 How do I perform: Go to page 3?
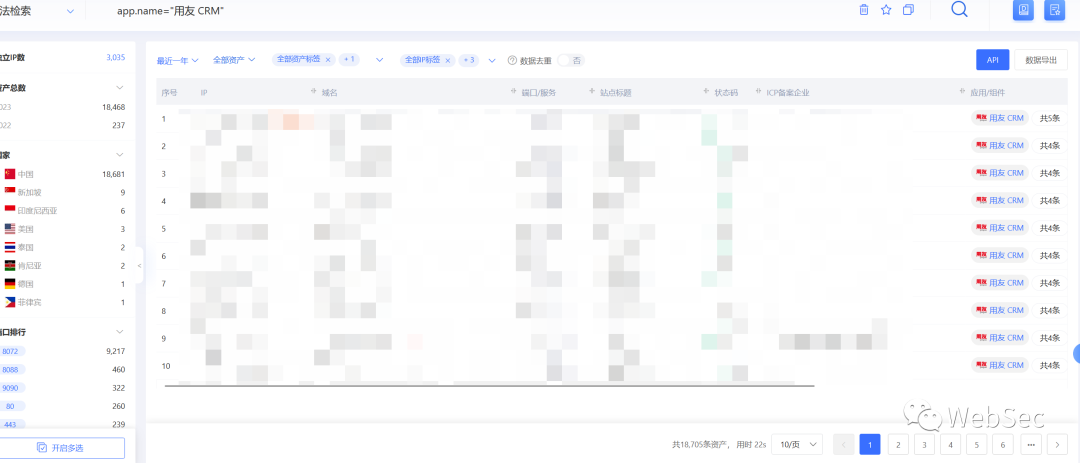coord(924,444)
